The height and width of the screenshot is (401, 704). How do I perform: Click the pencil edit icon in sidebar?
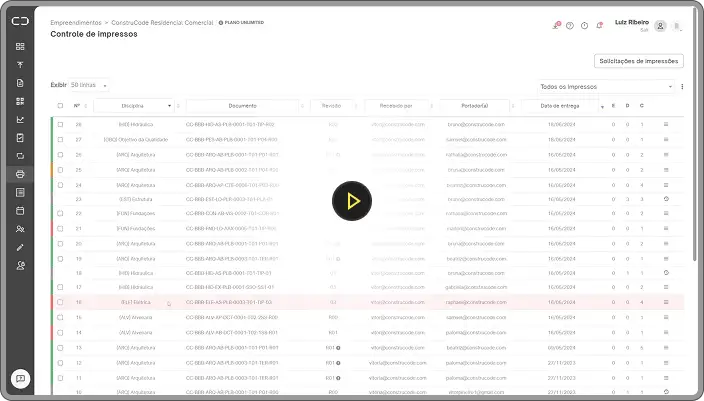(x=20, y=247)
